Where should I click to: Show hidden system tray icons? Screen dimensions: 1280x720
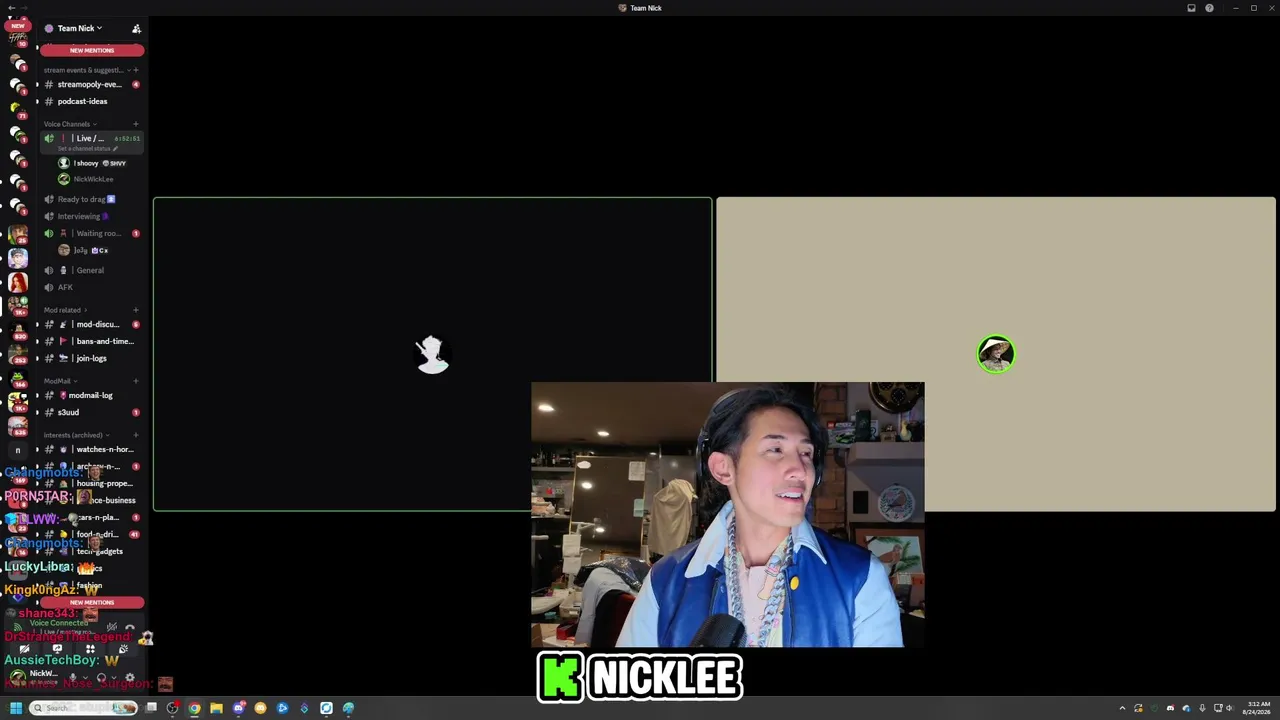tap(1122, 708)
